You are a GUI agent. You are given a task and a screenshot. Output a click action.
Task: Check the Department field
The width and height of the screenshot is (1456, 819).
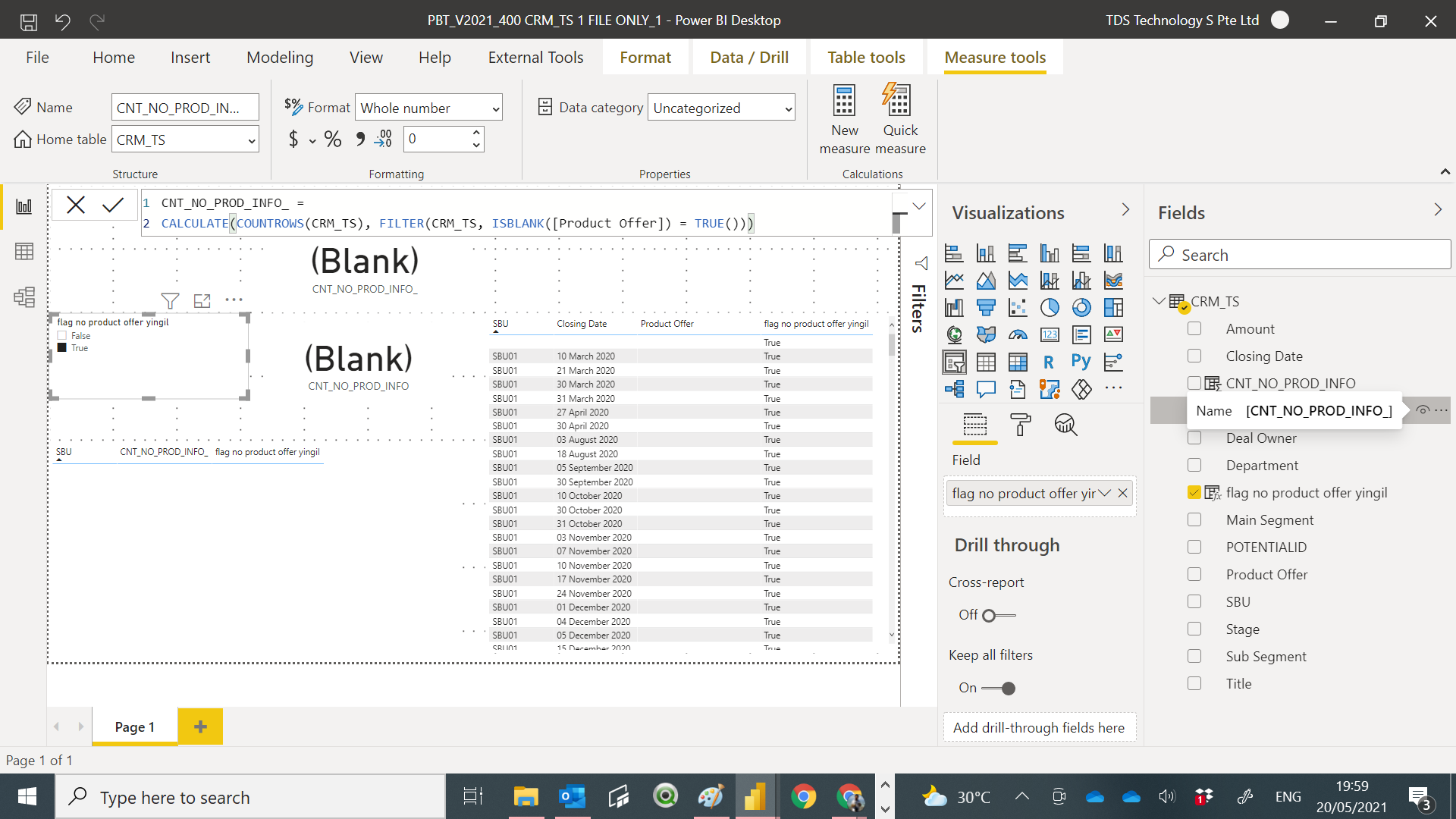1194,465
